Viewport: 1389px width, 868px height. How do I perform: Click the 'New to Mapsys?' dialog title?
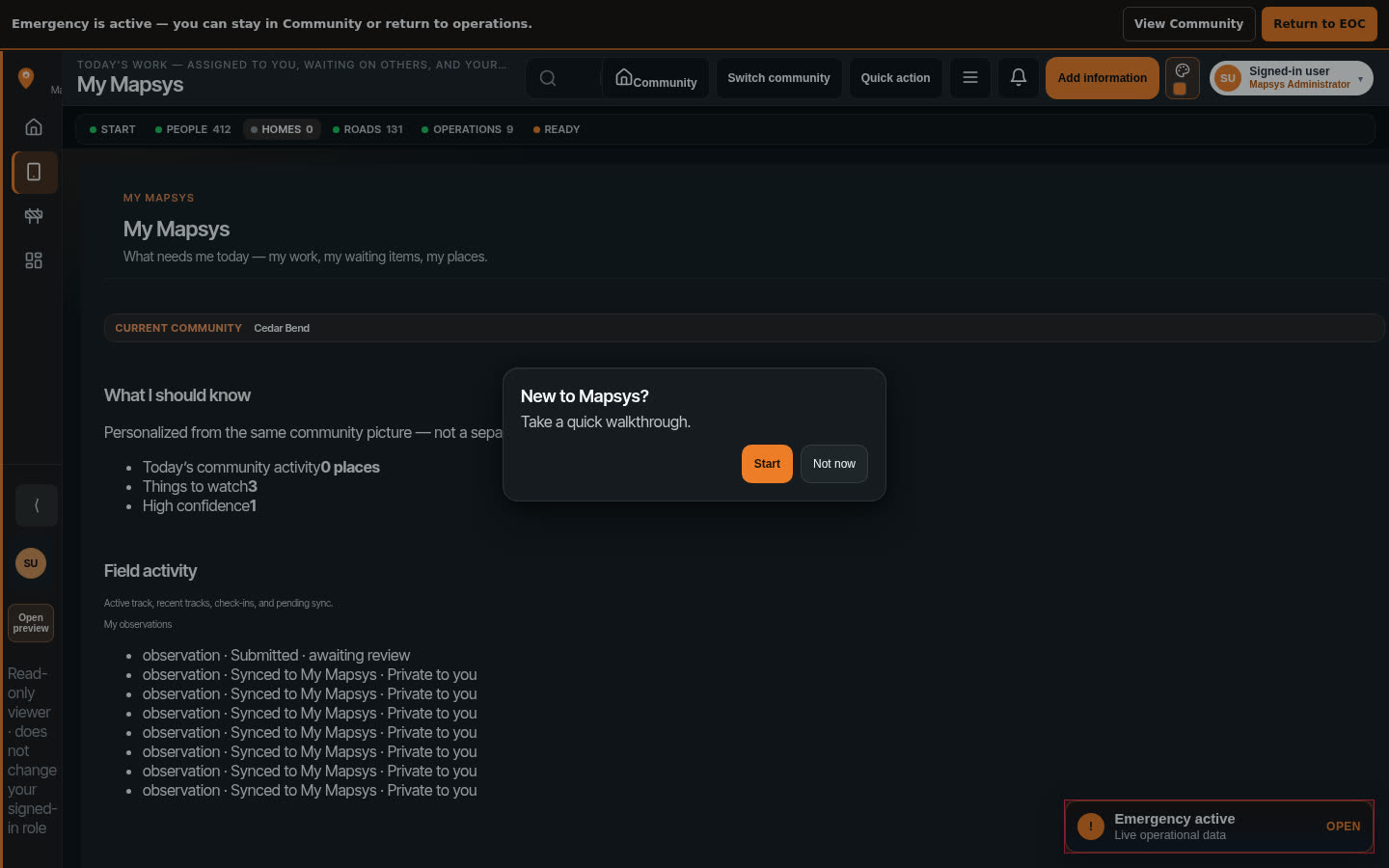(585, 396)
